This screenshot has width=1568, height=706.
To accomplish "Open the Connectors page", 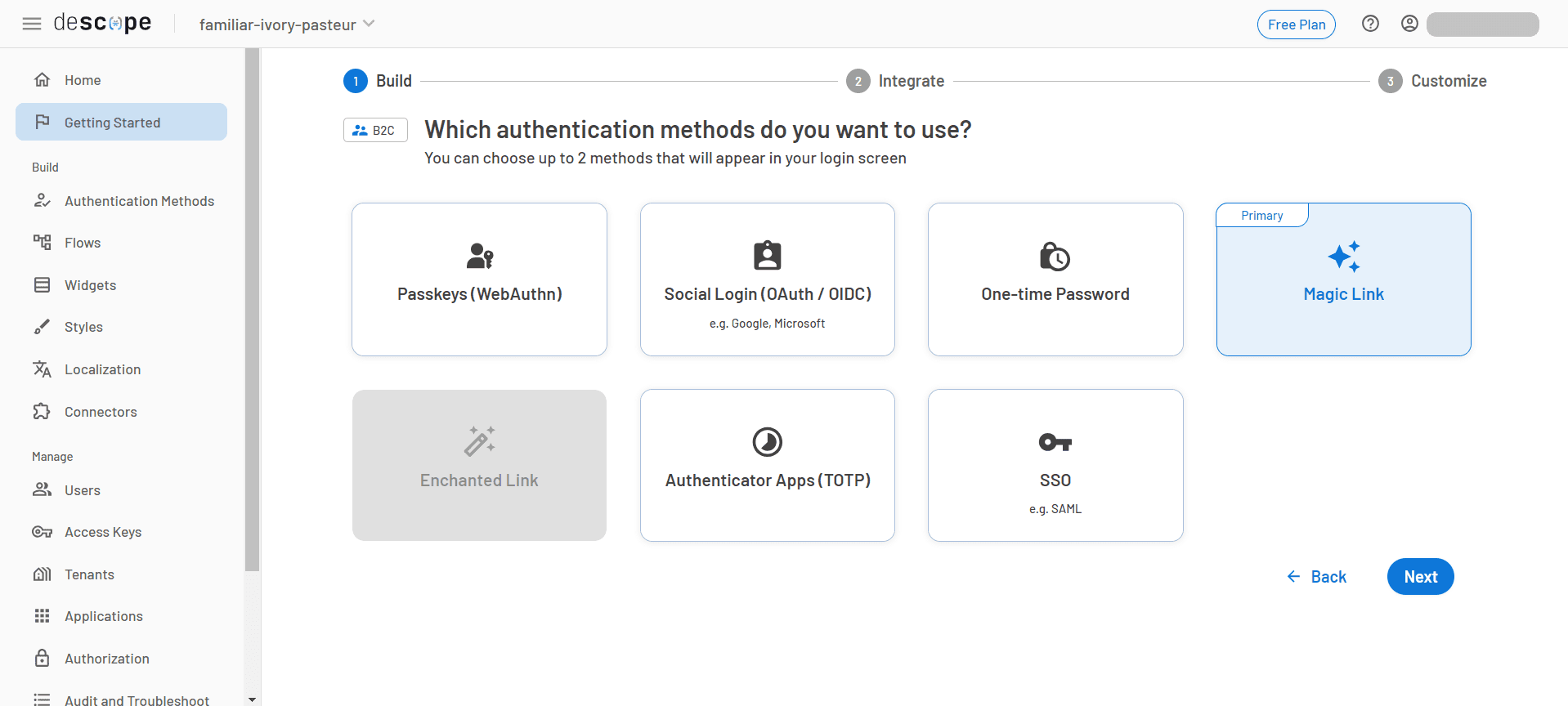I will click(x=121, y=411).
